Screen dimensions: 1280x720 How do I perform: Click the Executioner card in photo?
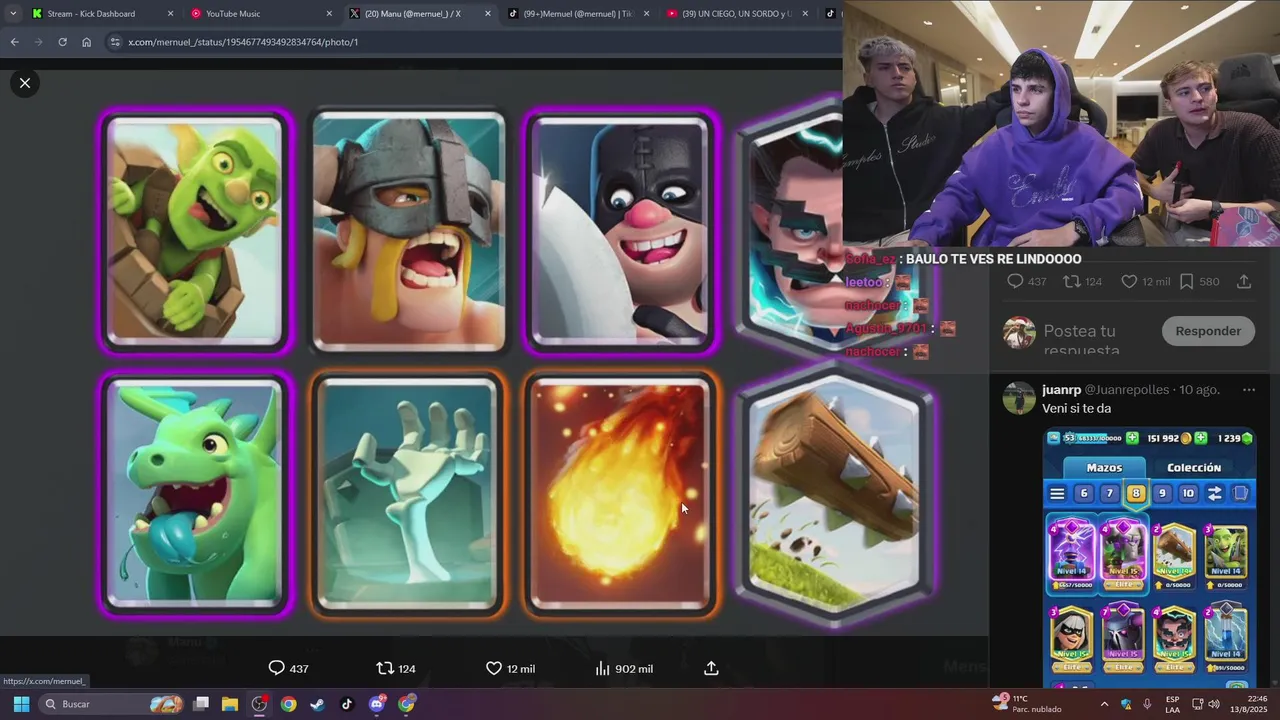pyautogui.click(x=621, y=231)
